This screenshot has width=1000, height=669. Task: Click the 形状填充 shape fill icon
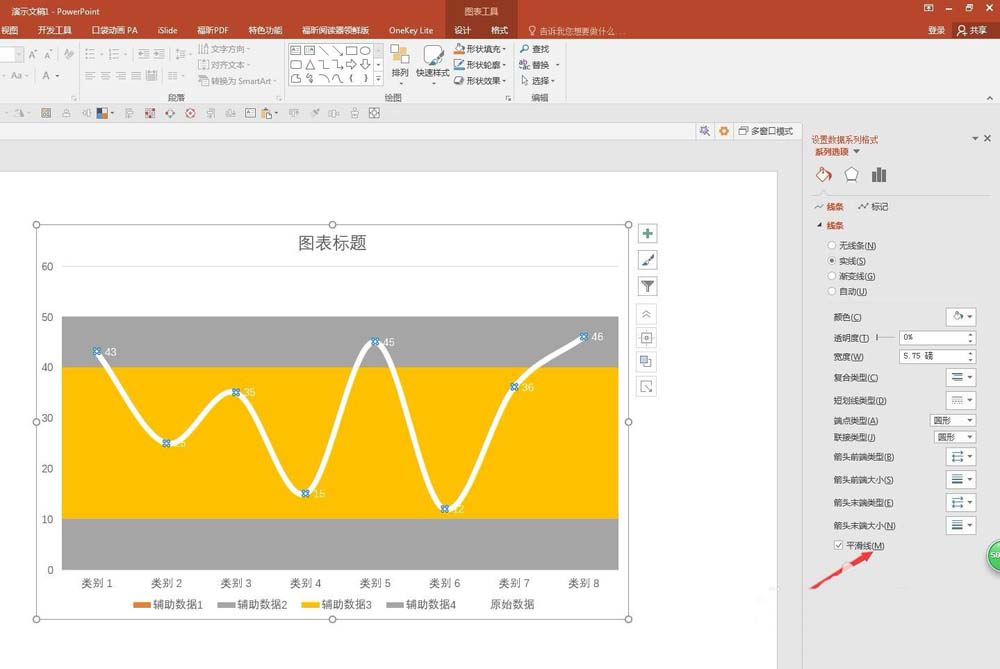click(x=459, y=48)
